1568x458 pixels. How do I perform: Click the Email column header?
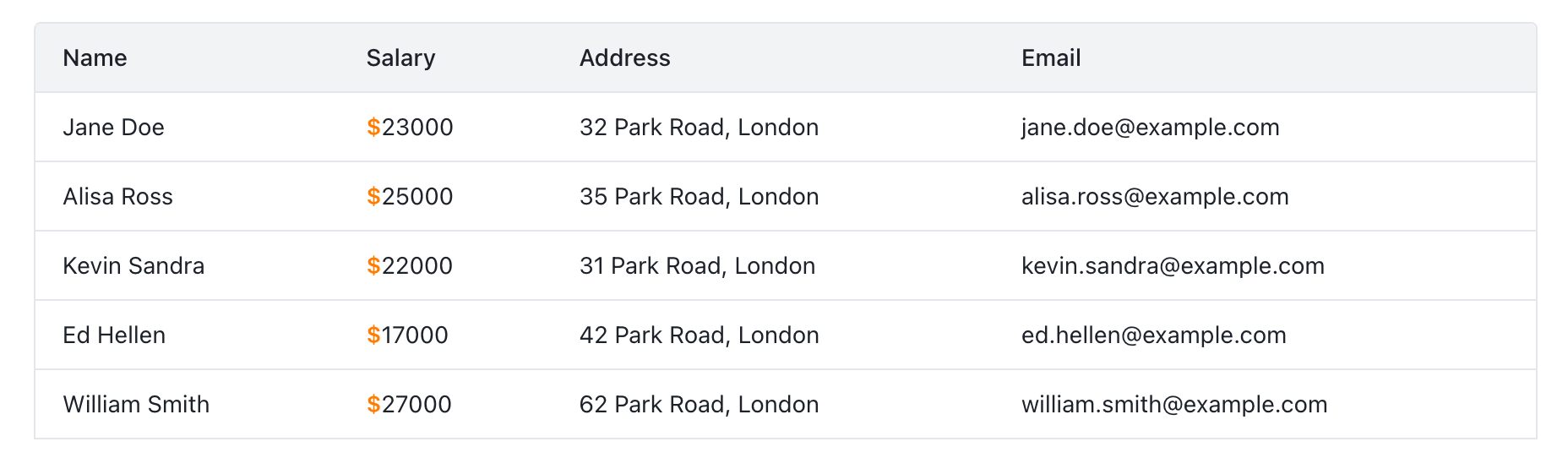[1051, 57]
